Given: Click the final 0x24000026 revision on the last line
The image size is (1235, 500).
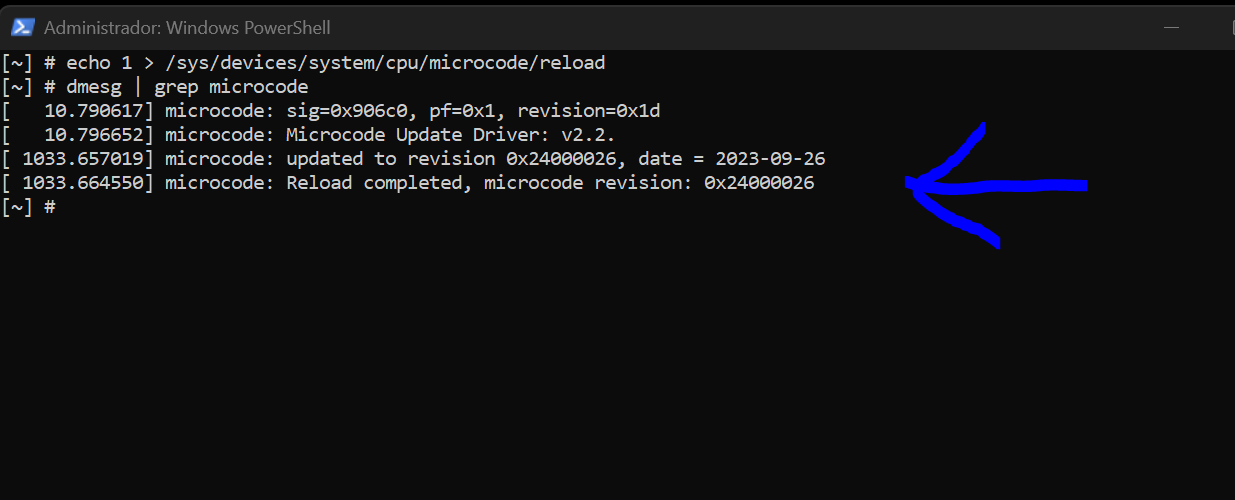Looking at the screenshot, I should coord(759,183).
